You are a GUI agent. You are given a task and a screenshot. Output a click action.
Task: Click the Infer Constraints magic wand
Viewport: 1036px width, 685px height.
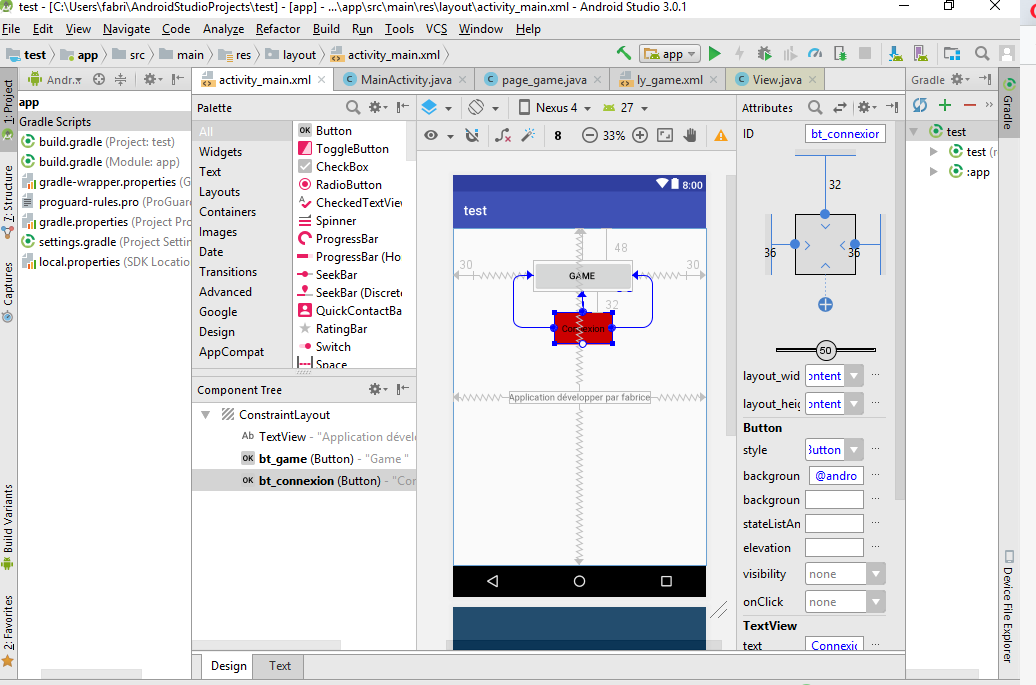coord(529,135)
